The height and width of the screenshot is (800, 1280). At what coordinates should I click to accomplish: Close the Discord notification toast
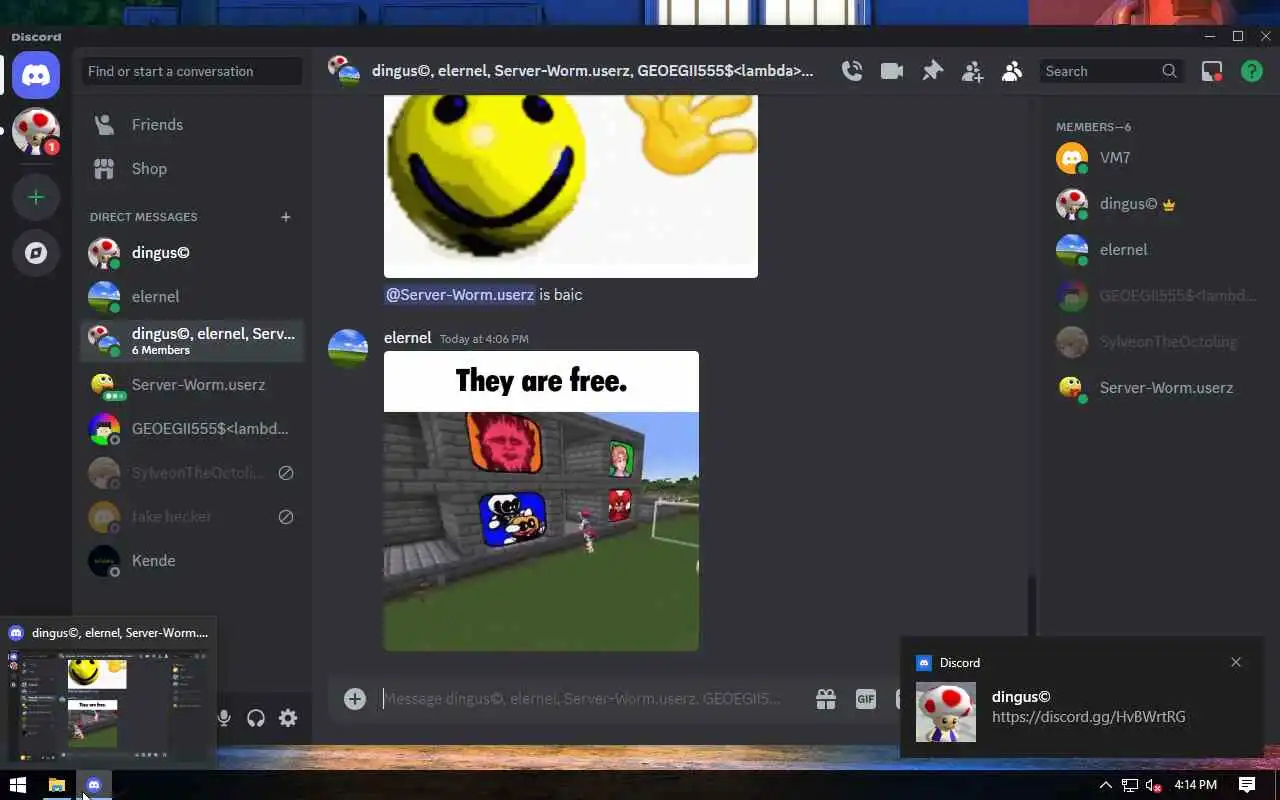[1236, 662]
